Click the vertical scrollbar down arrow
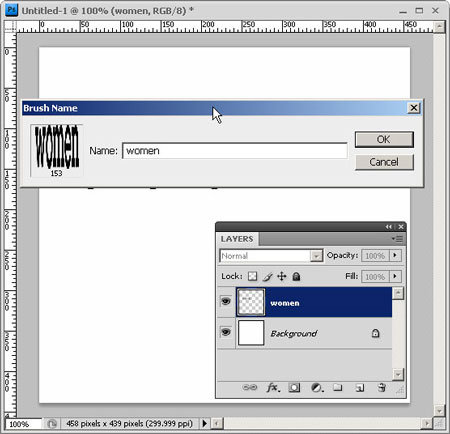450x434 pixels. click(x=439, y=411)
